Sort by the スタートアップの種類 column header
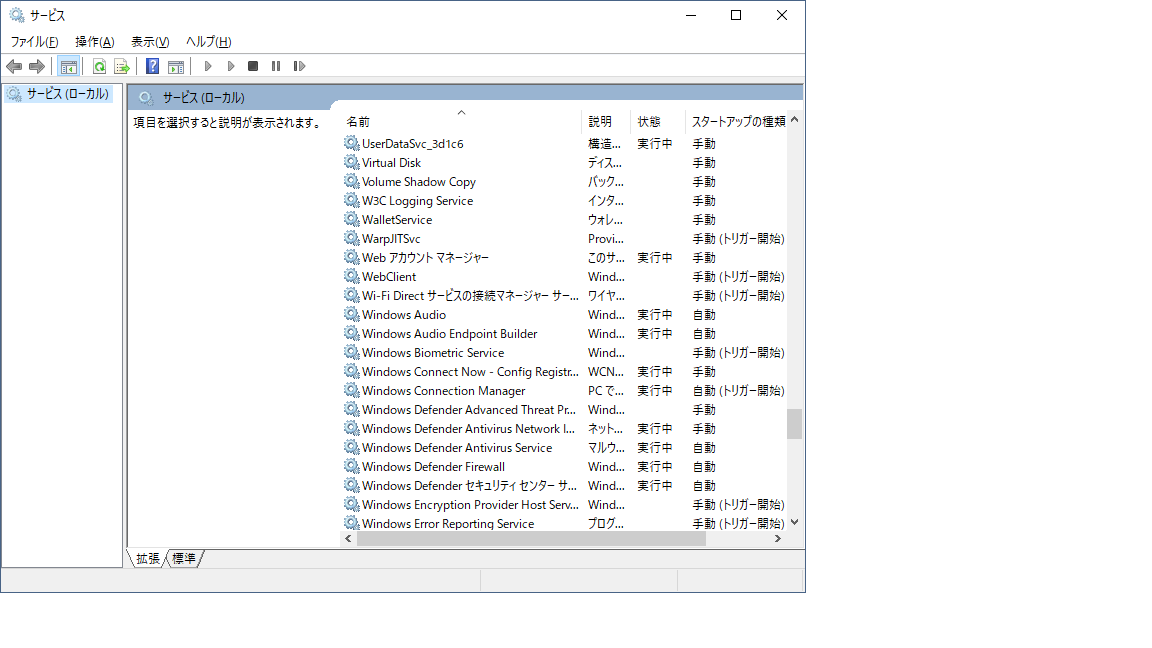 tap(736, 121)
